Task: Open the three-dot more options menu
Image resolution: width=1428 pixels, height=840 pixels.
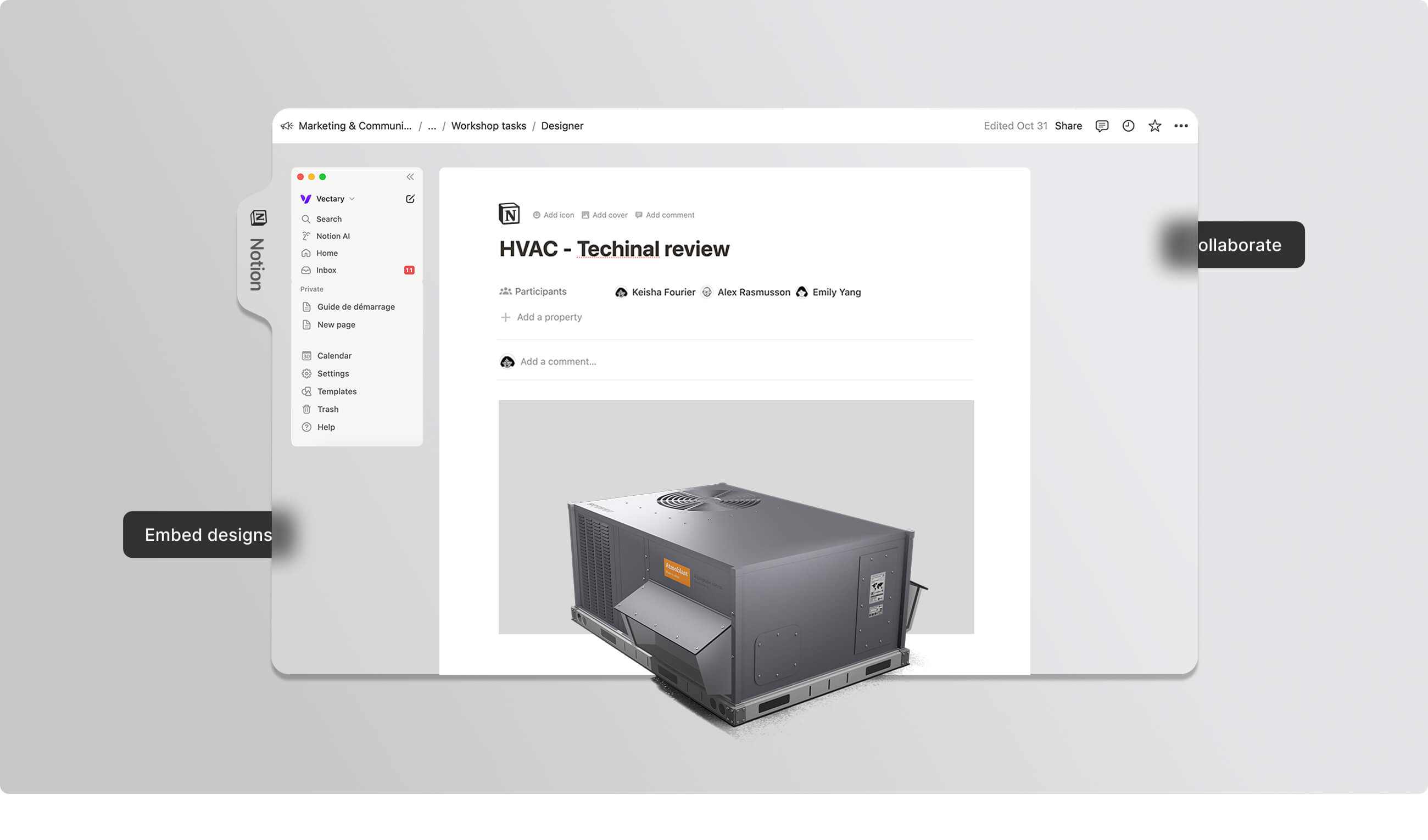Action: click(1180, 126)
